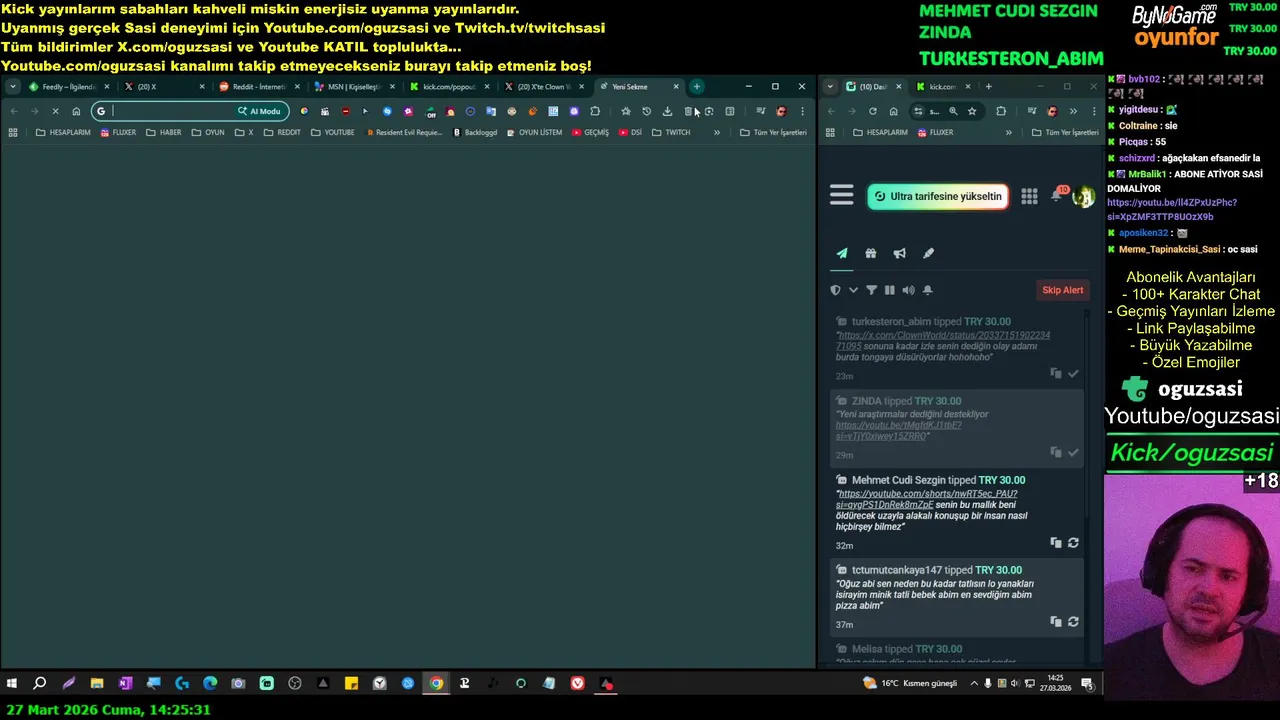Toggle the alert bell below tabs
This screenshot has height=720, width=1280.
pos(927,290)
